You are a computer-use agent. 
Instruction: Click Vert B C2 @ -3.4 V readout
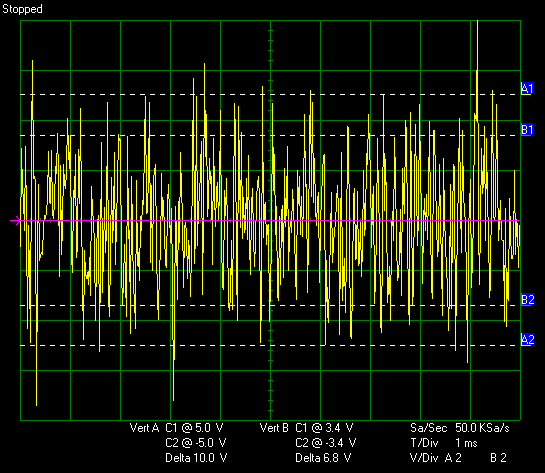tap(326, 443)
